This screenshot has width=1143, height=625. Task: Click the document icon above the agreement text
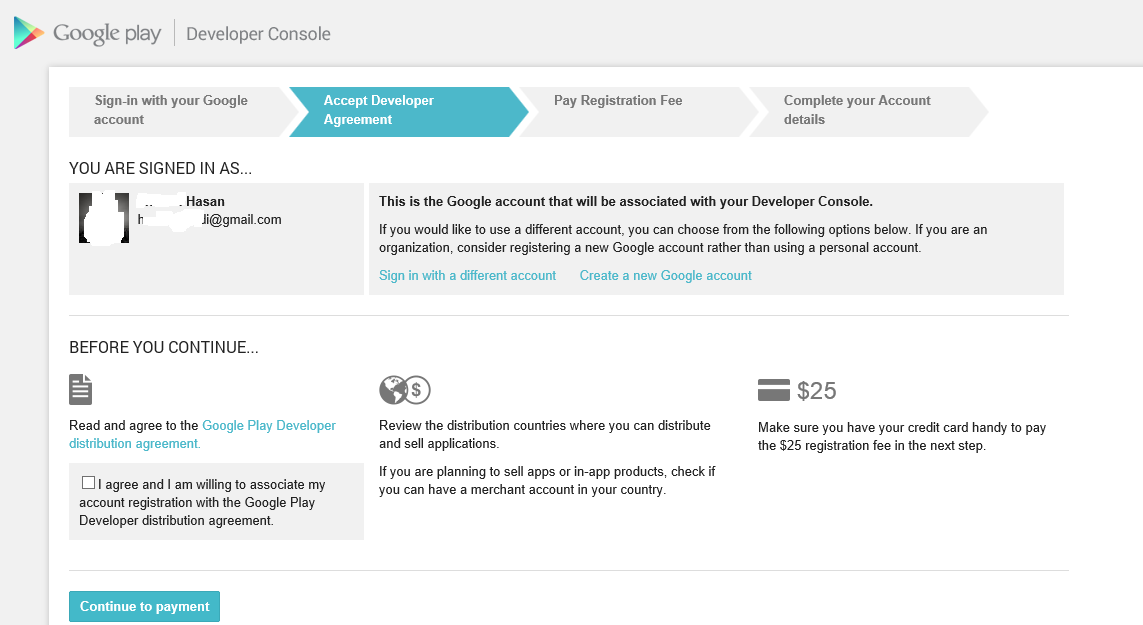point(81,390)
